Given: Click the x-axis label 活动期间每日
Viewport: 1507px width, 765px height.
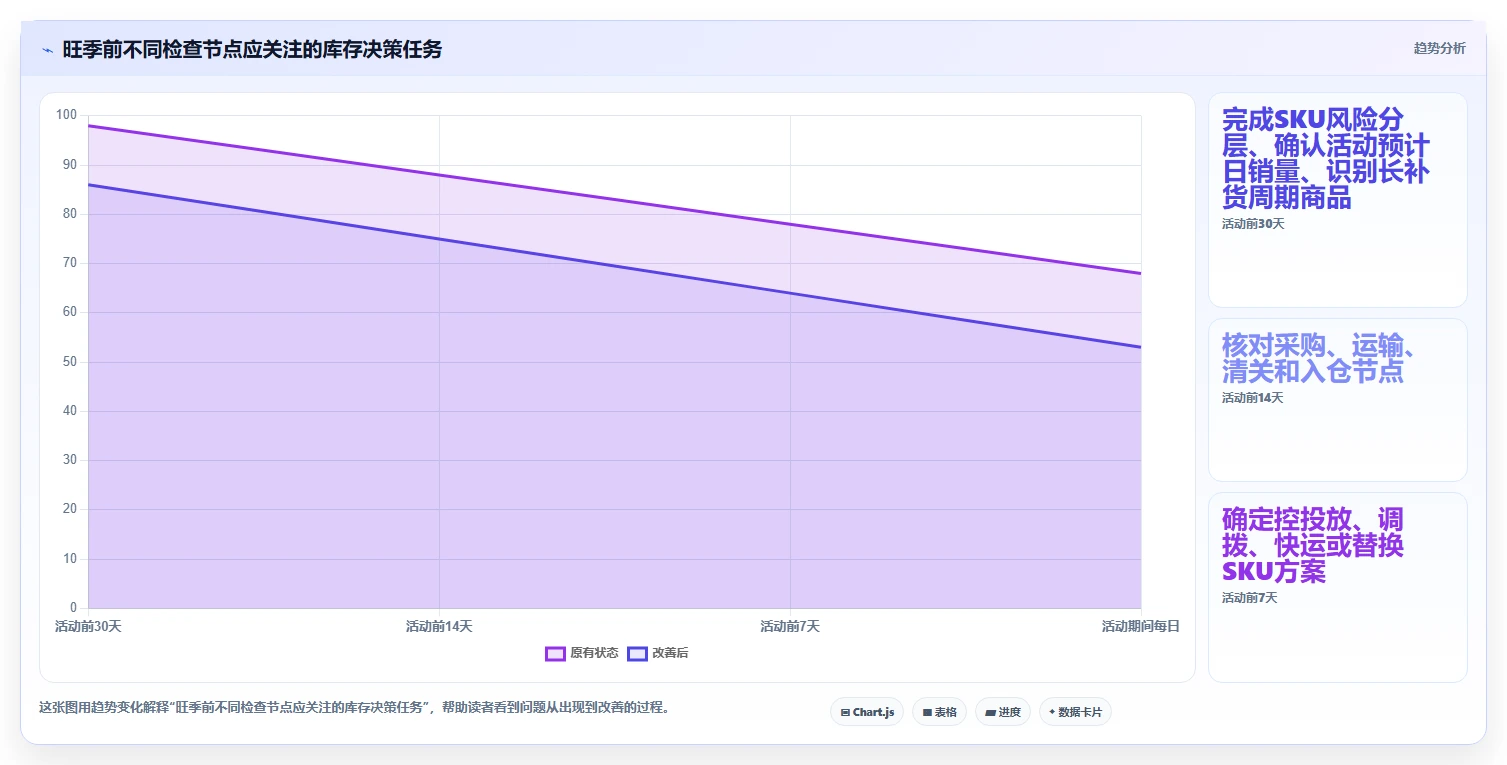Looking at the screenshot, I should [1141, 626].
